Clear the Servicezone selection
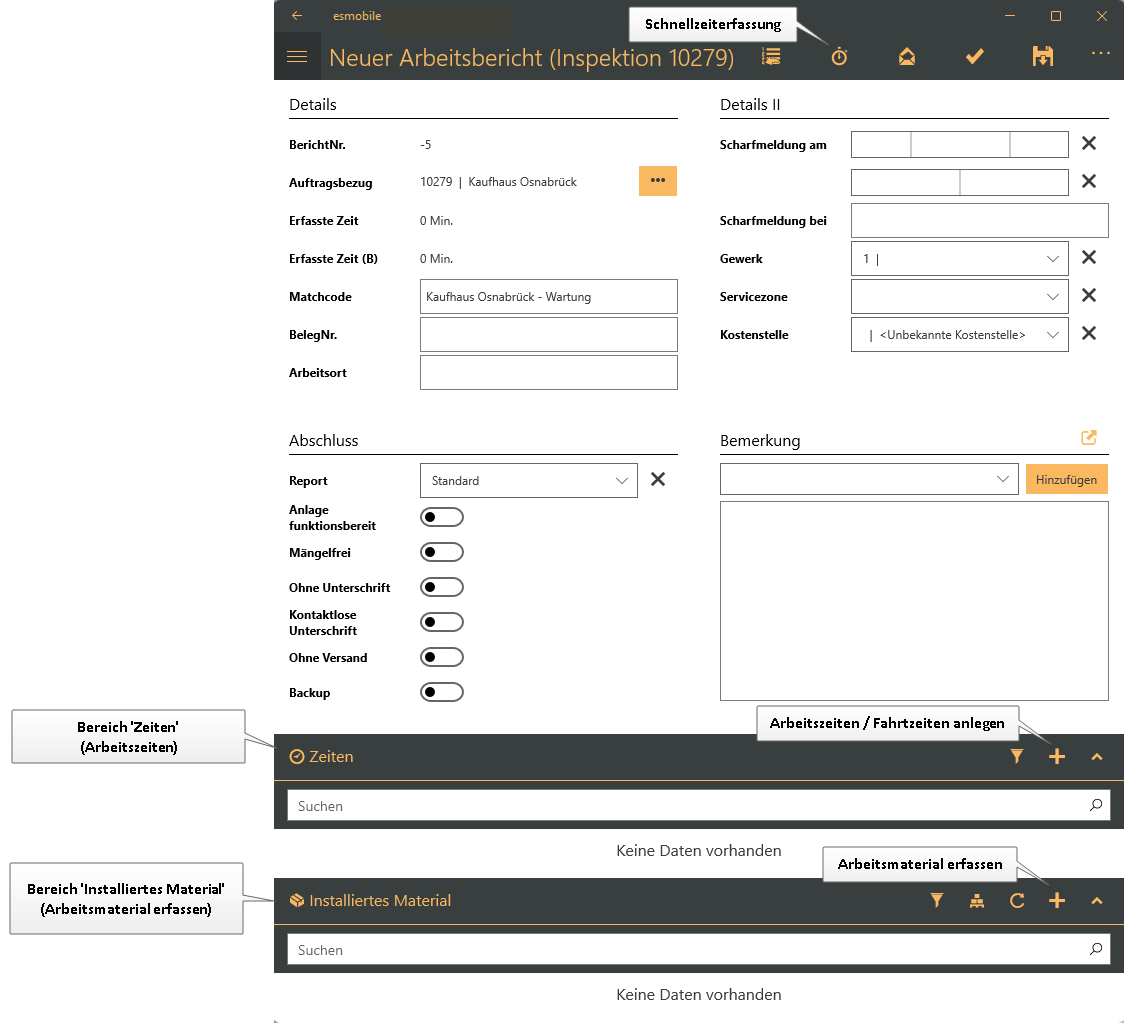Screen dimensions: 1124x1023 (x=1089, y=295)
